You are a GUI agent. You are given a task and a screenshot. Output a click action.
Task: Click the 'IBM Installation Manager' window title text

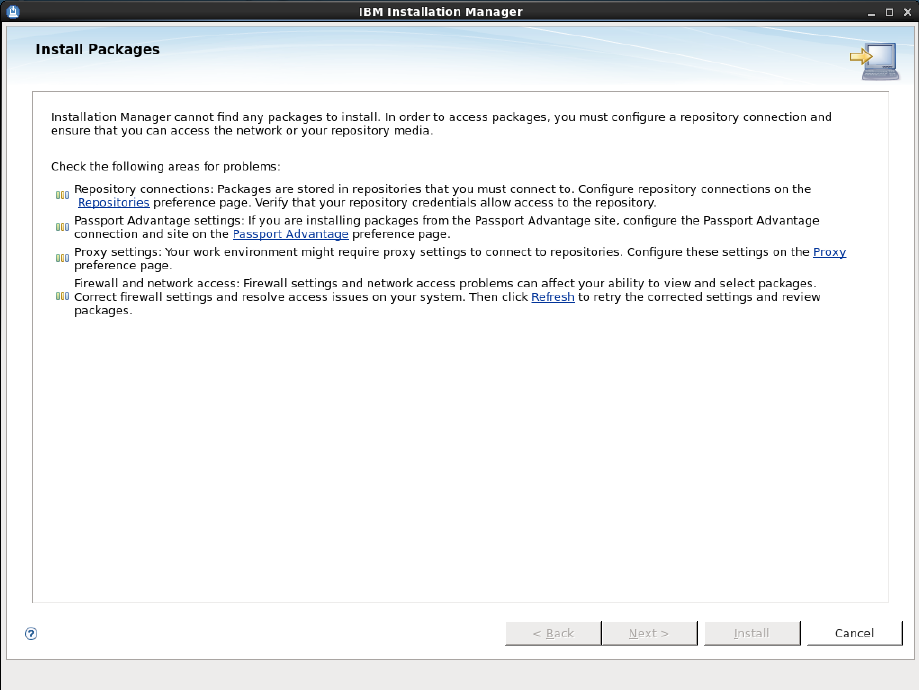pos(441,12)
